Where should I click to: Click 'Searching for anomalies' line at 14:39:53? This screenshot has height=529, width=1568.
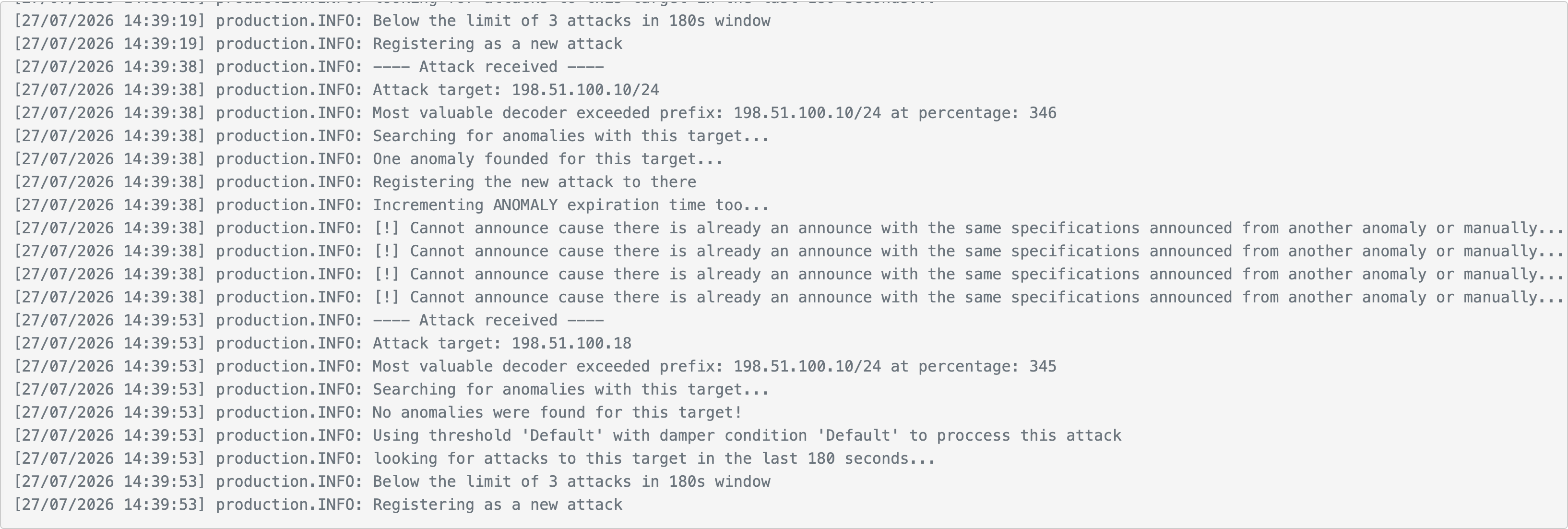(392, 390)
